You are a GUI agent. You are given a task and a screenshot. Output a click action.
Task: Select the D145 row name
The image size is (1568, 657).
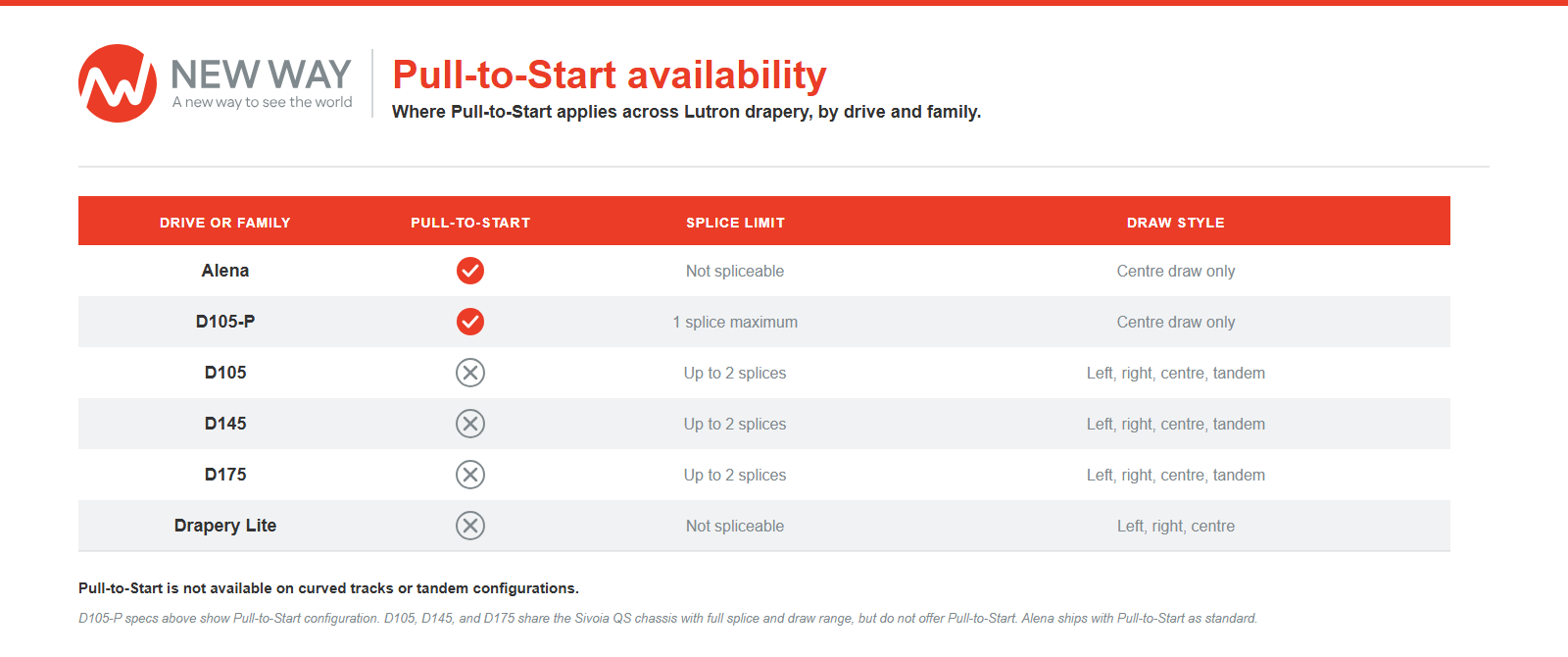click(225, 424)
